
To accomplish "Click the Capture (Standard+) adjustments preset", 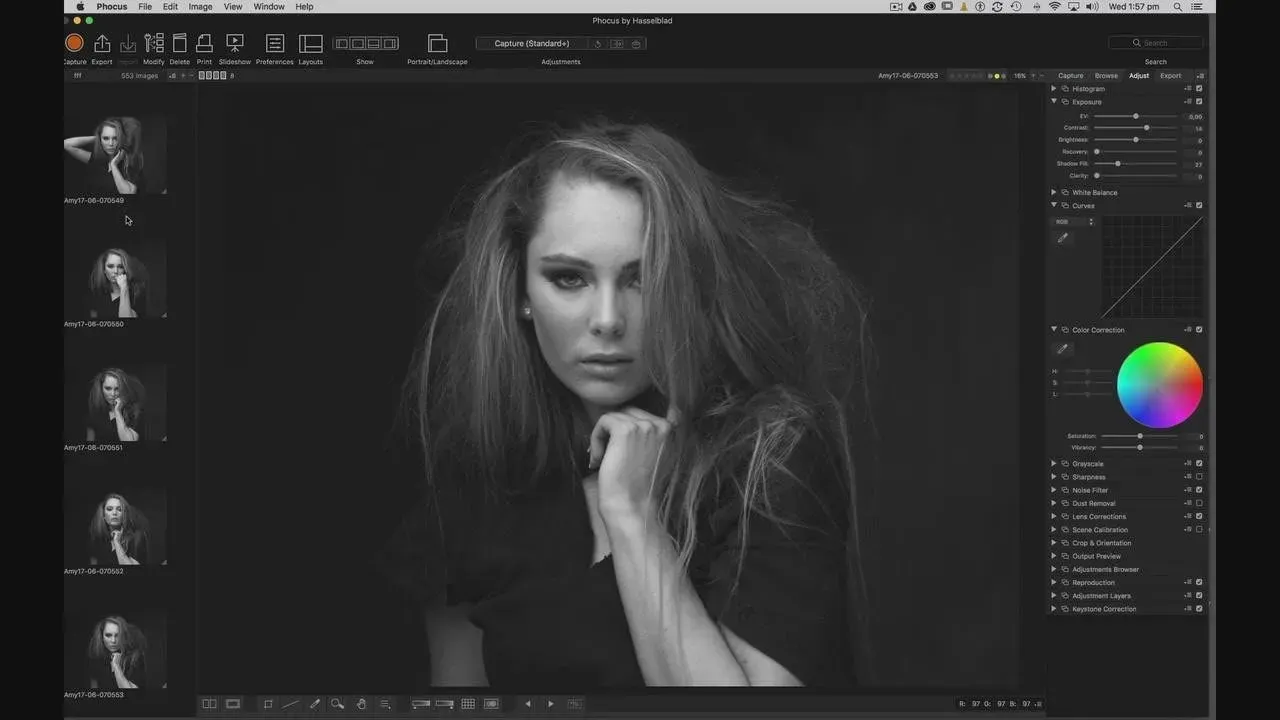I will click(532, 44).
